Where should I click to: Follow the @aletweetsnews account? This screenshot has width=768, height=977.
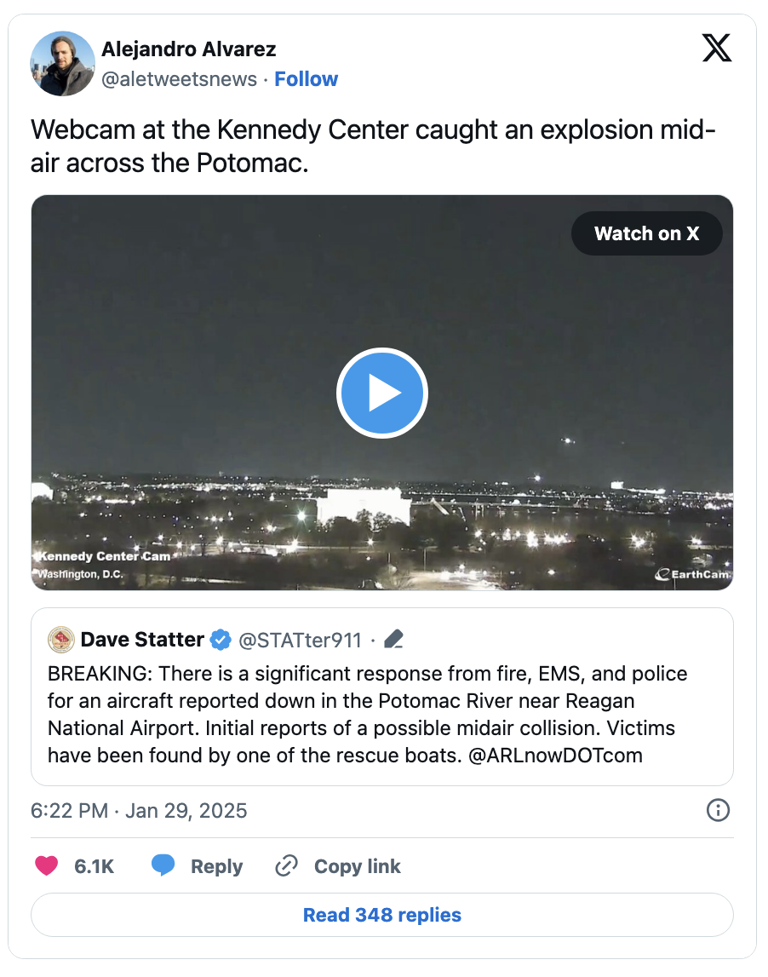click(x=306, y=79)
